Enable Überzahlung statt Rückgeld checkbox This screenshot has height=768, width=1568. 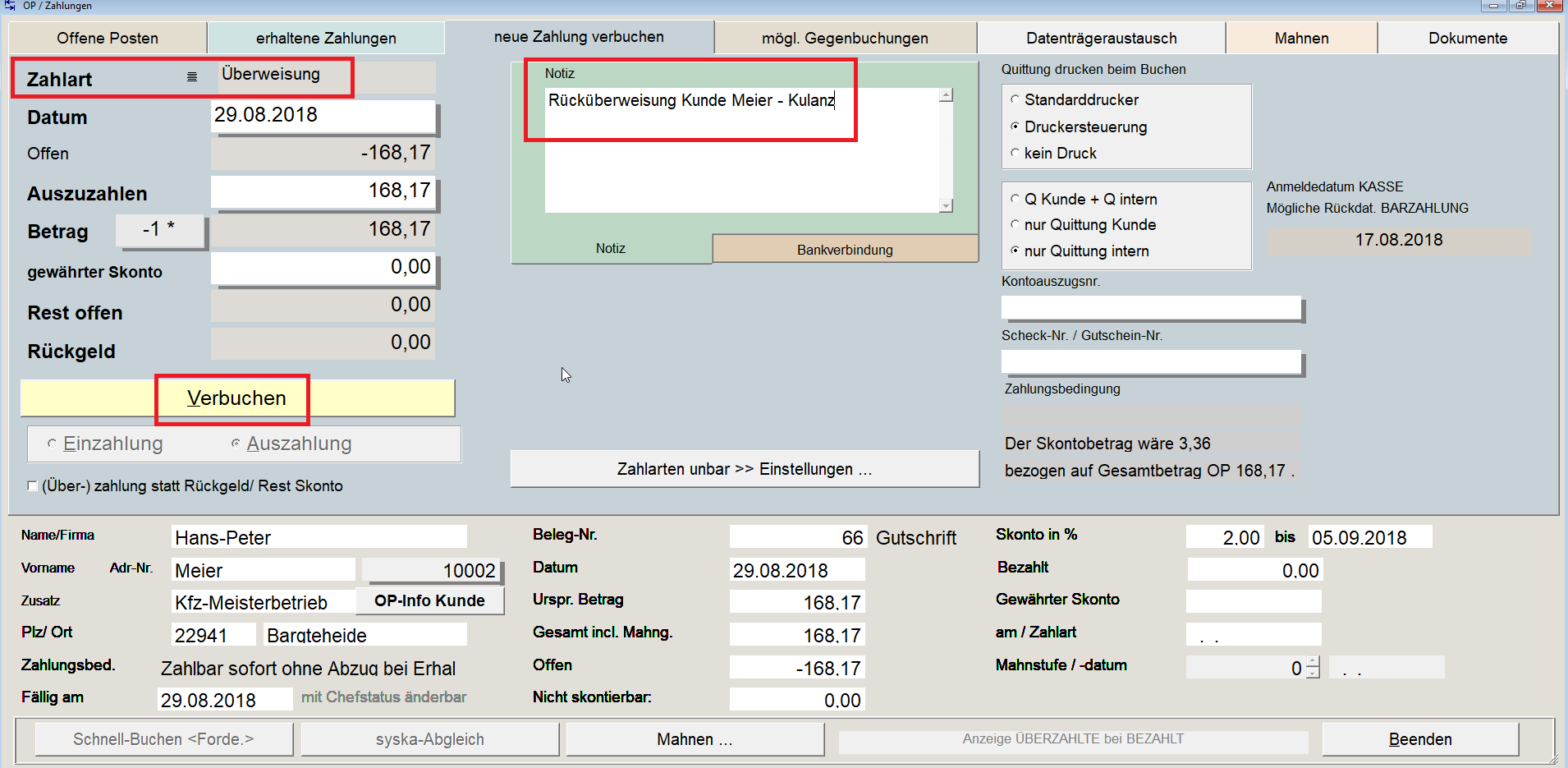32,486
